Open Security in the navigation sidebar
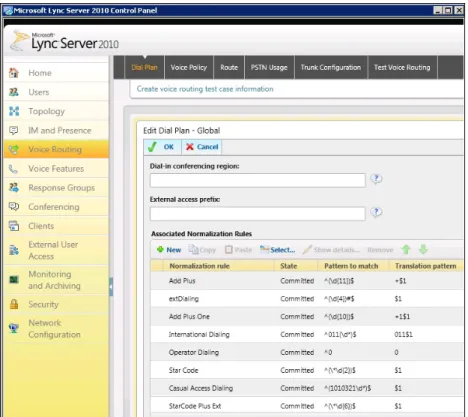 click(56, 304)
